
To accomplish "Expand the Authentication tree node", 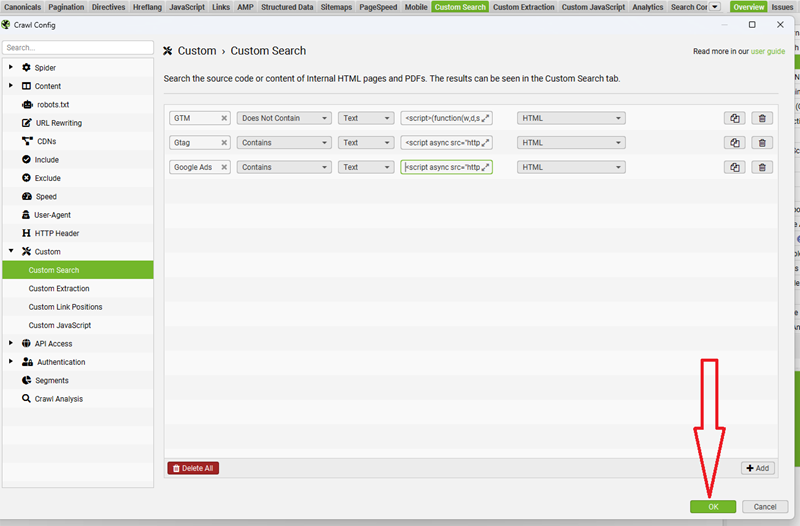I will (x=11, y=362).
